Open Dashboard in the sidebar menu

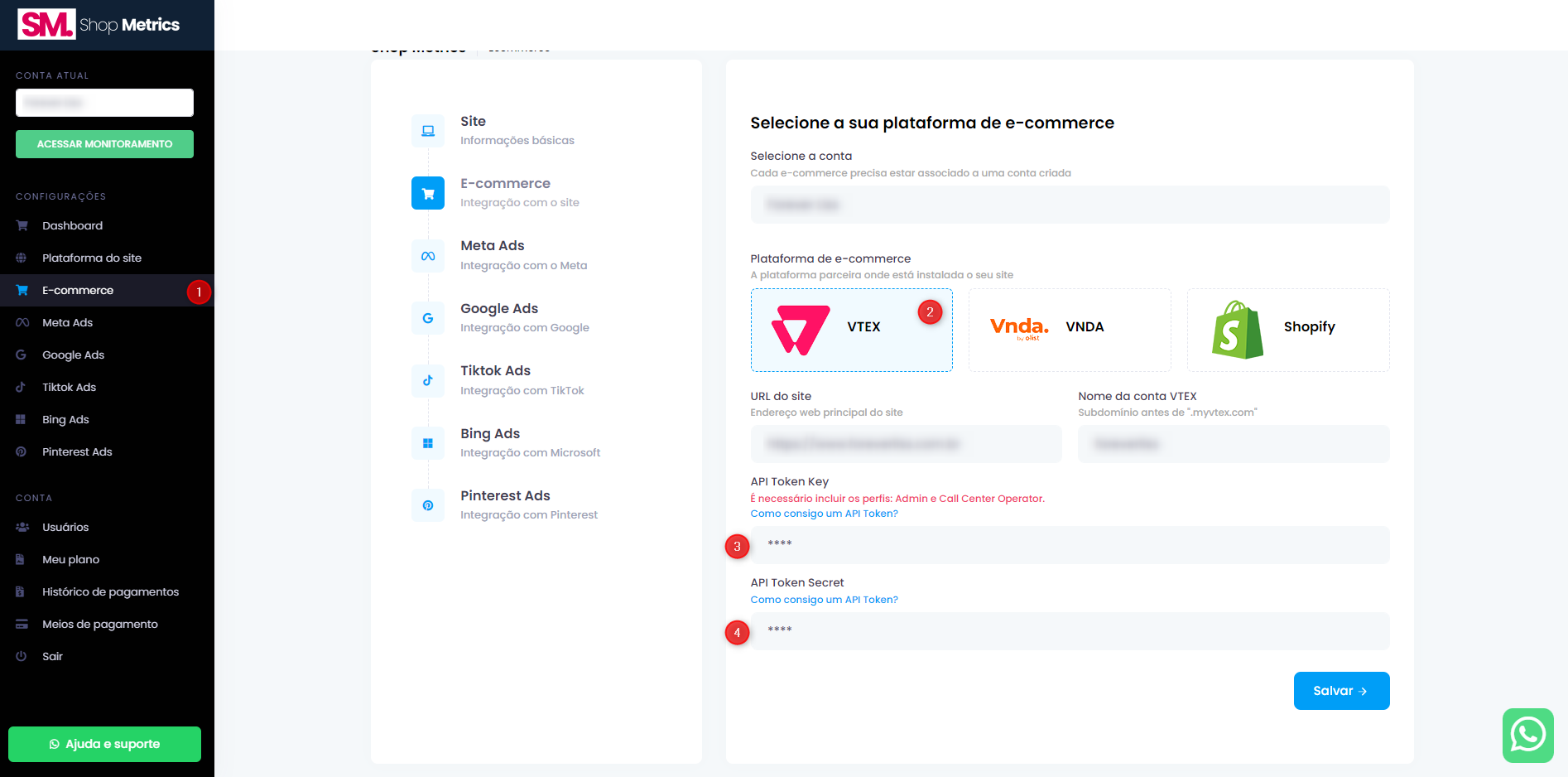click(73, 225)
